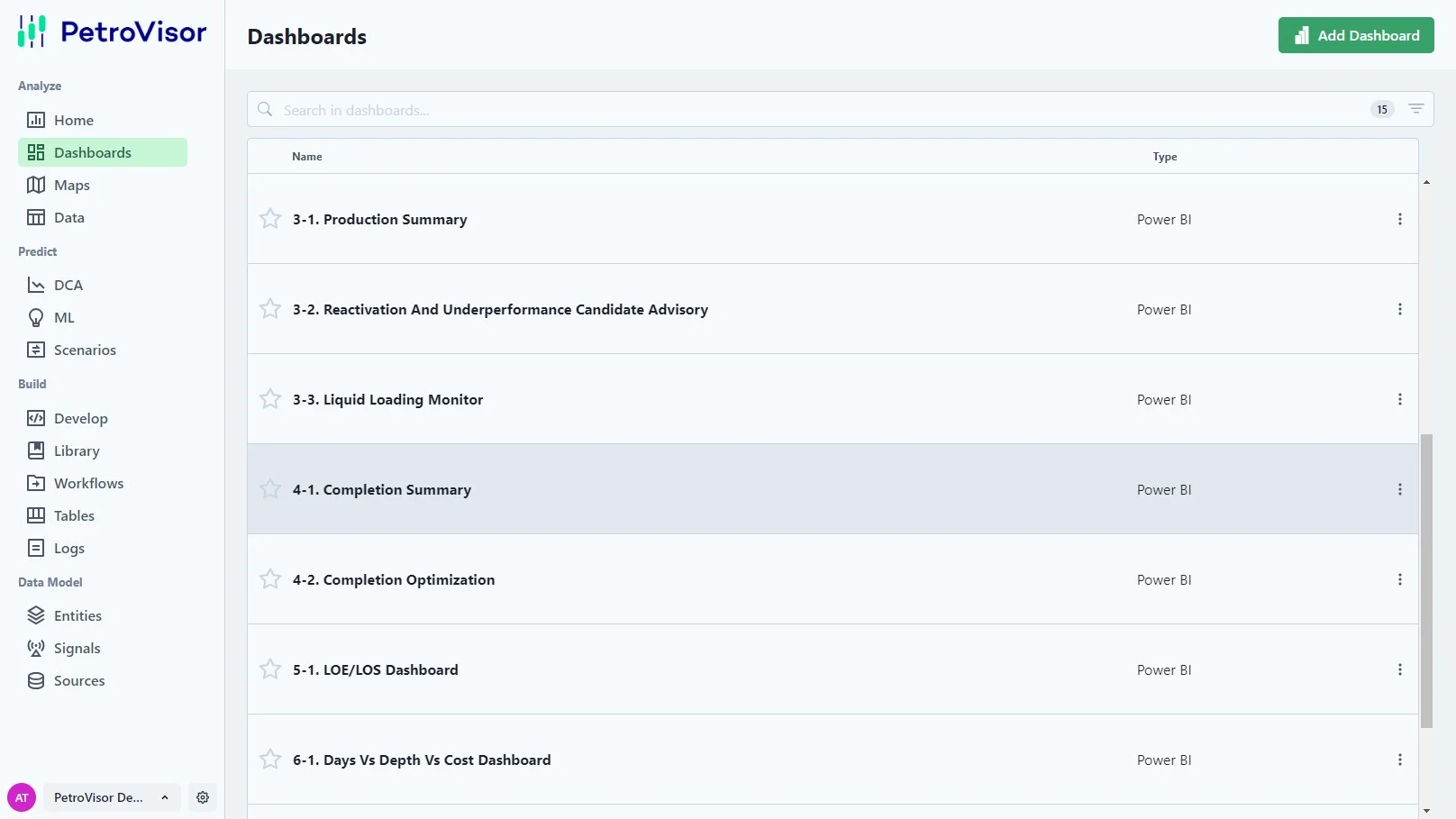
Task: Click the Sources database icon
Action: coord(36,680)
